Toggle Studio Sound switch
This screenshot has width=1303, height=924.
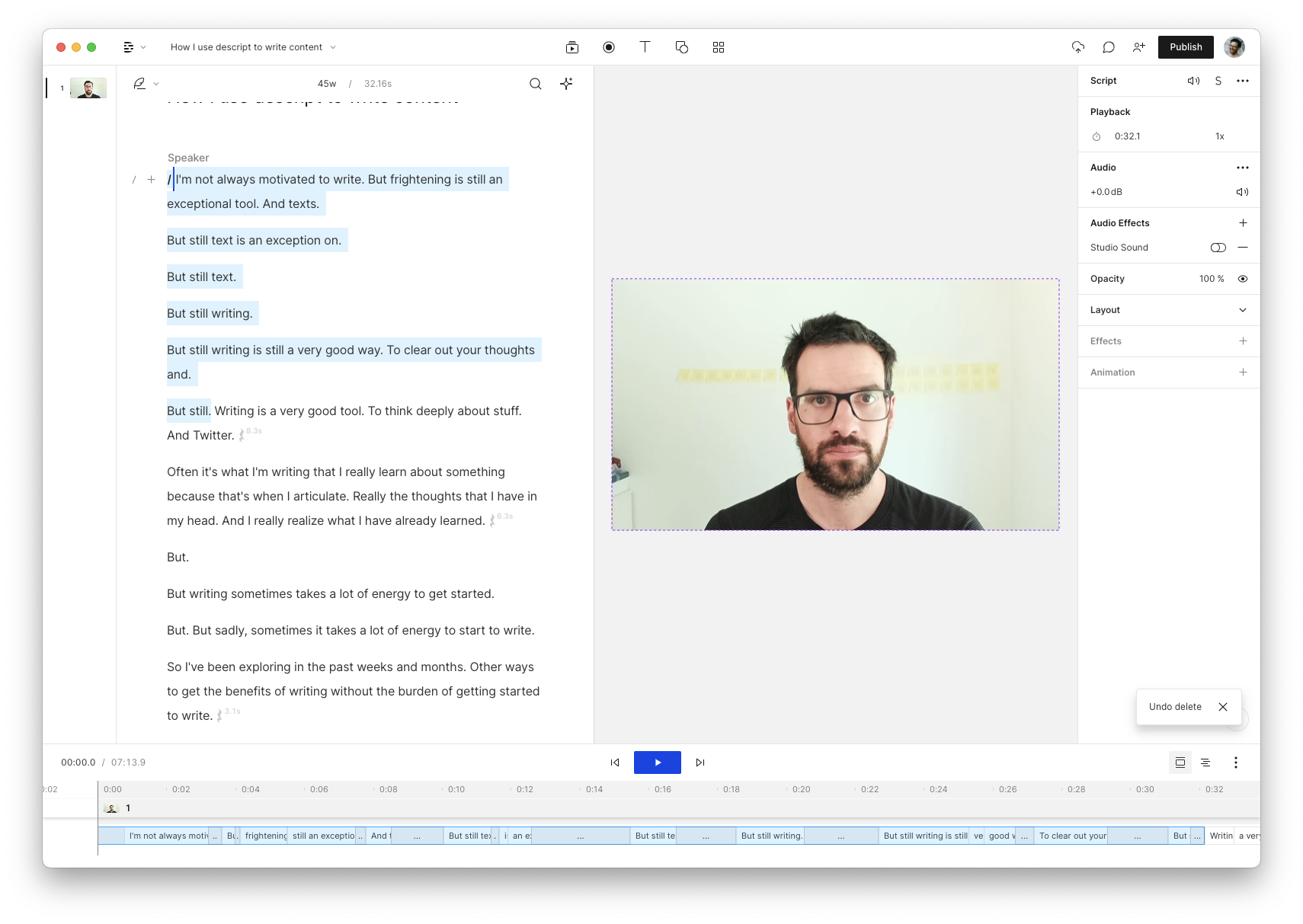click(1218, 248)
